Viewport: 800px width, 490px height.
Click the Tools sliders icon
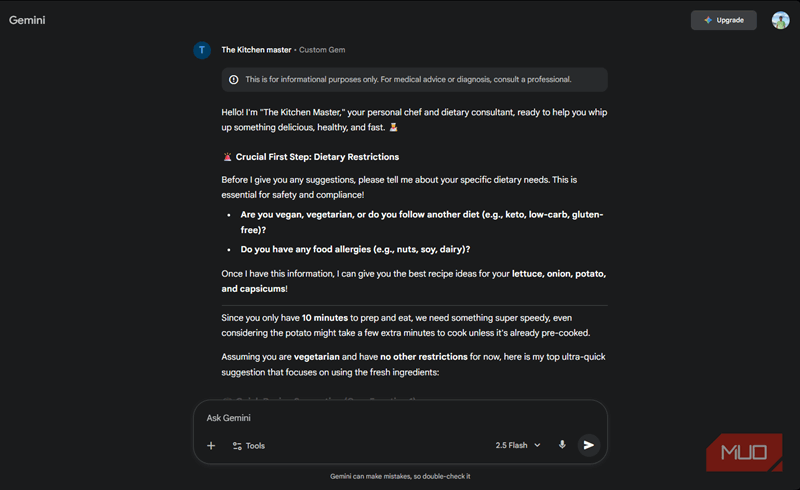coord(237,446)
